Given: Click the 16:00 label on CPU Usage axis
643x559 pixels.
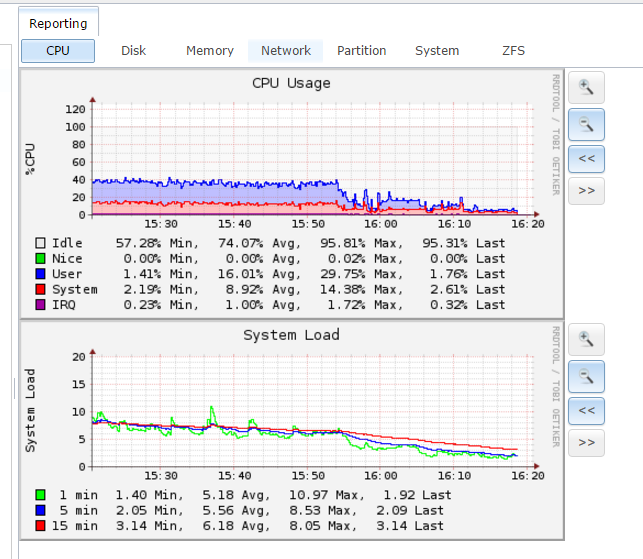Looking at the screenshot, I should click(381, 224).
